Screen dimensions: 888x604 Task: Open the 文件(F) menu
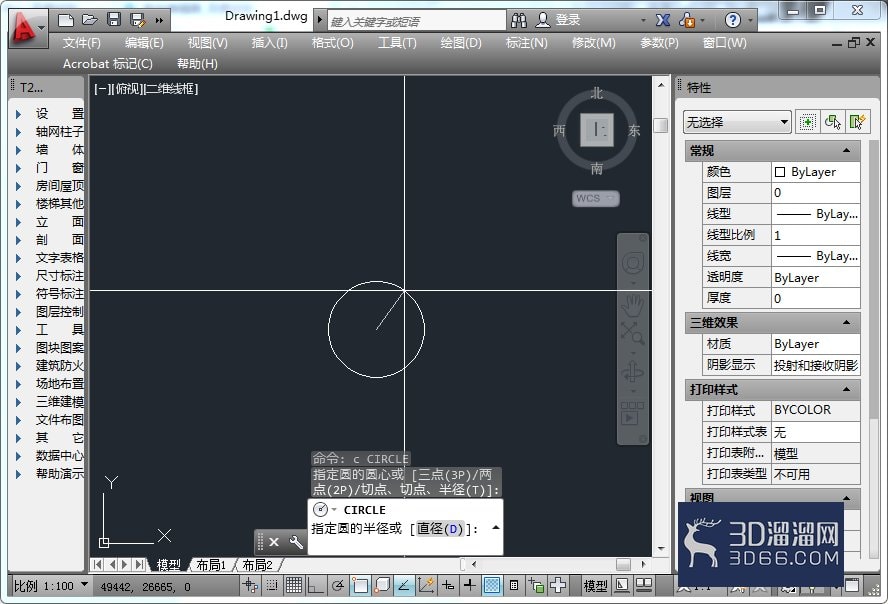pyautogui.click(x=82, y=42)
